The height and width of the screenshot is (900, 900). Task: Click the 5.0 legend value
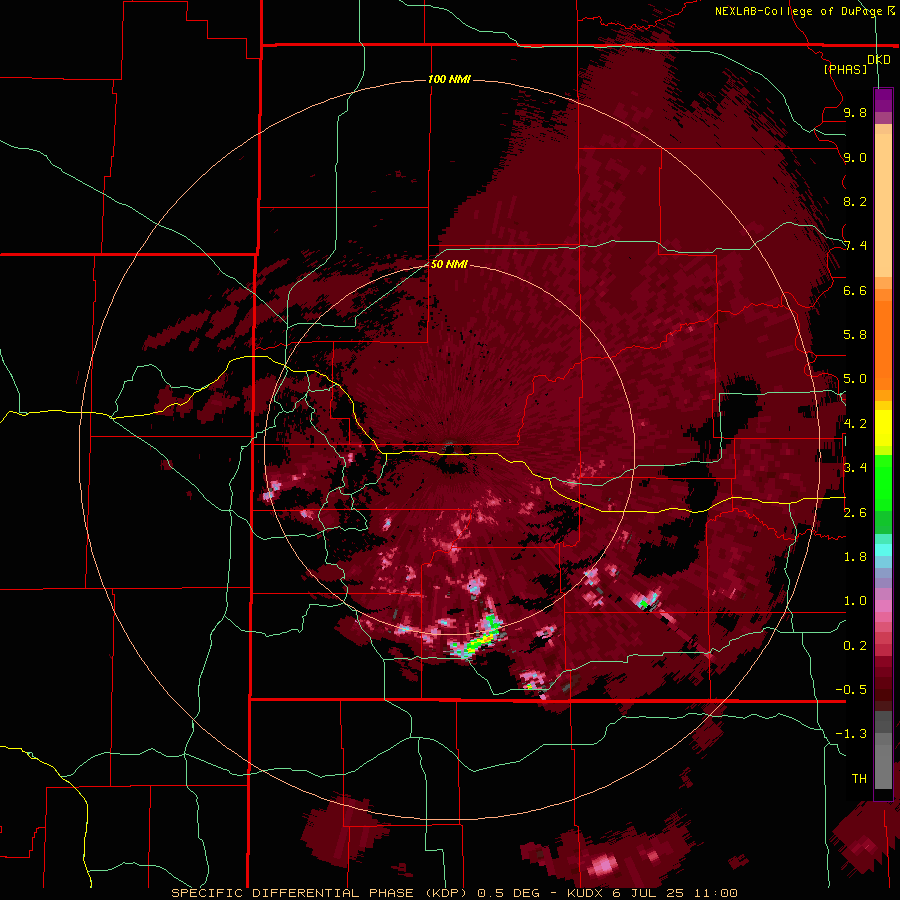tap(855, 379)
